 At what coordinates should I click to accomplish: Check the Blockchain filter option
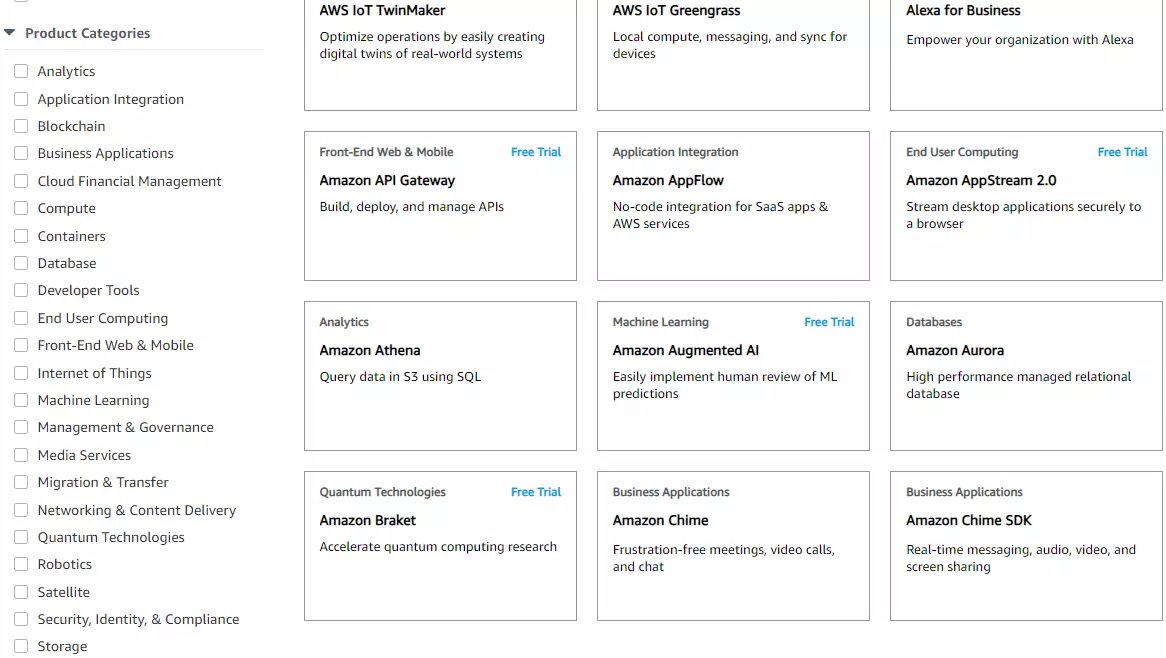tap(21, 126)
